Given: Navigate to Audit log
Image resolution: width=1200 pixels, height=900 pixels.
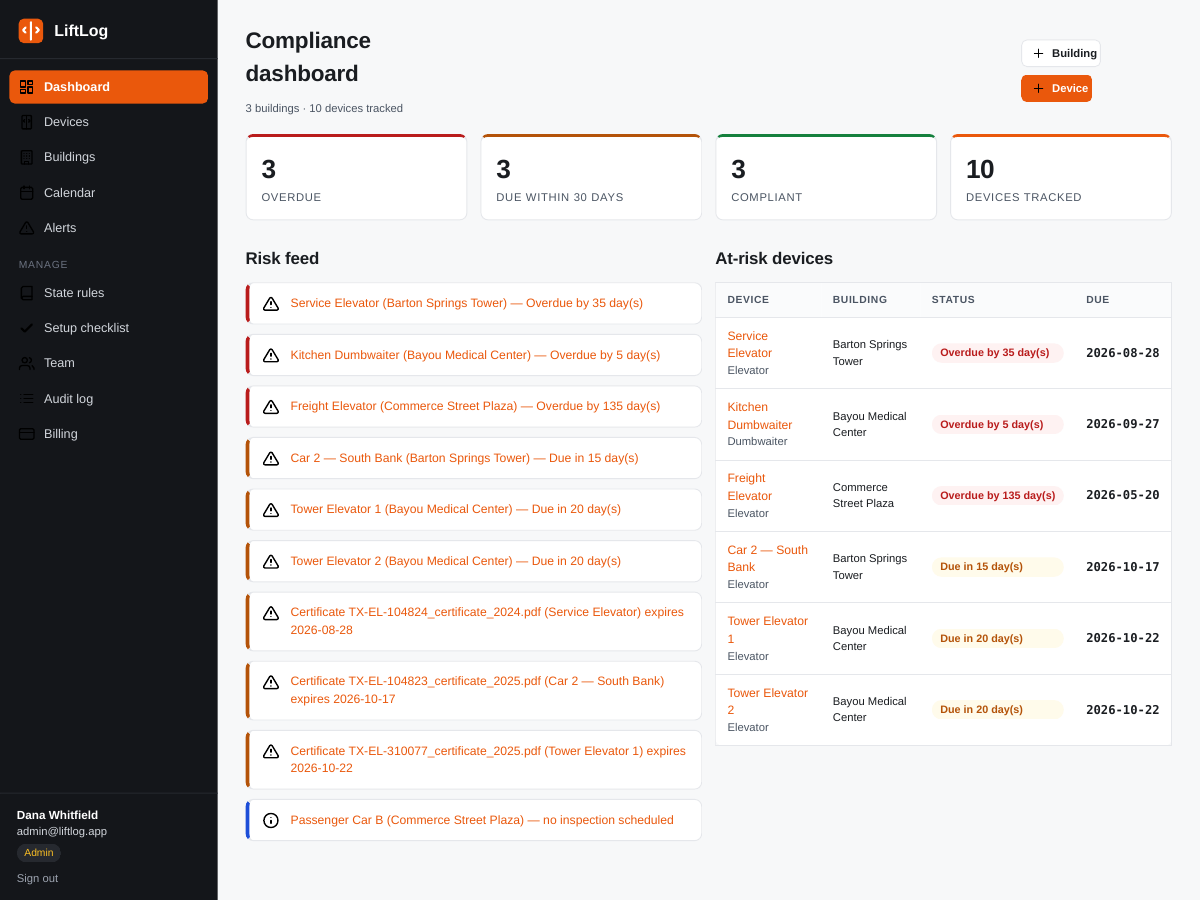Looking at the screenshot, I should [x=109, y=399].
